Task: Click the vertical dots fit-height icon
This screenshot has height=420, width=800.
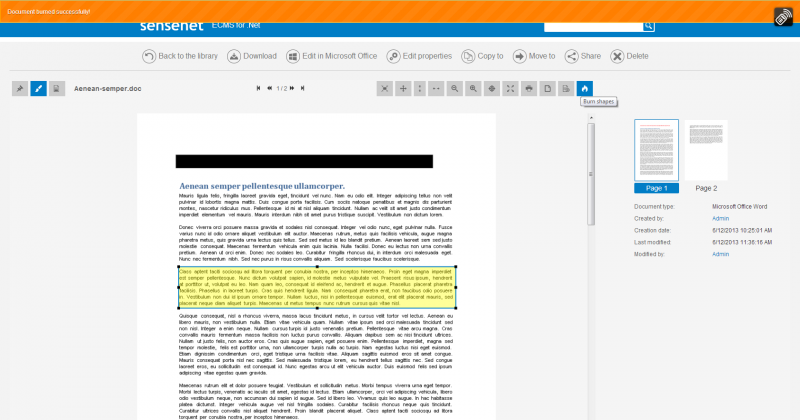Action: tap(420, 89)
